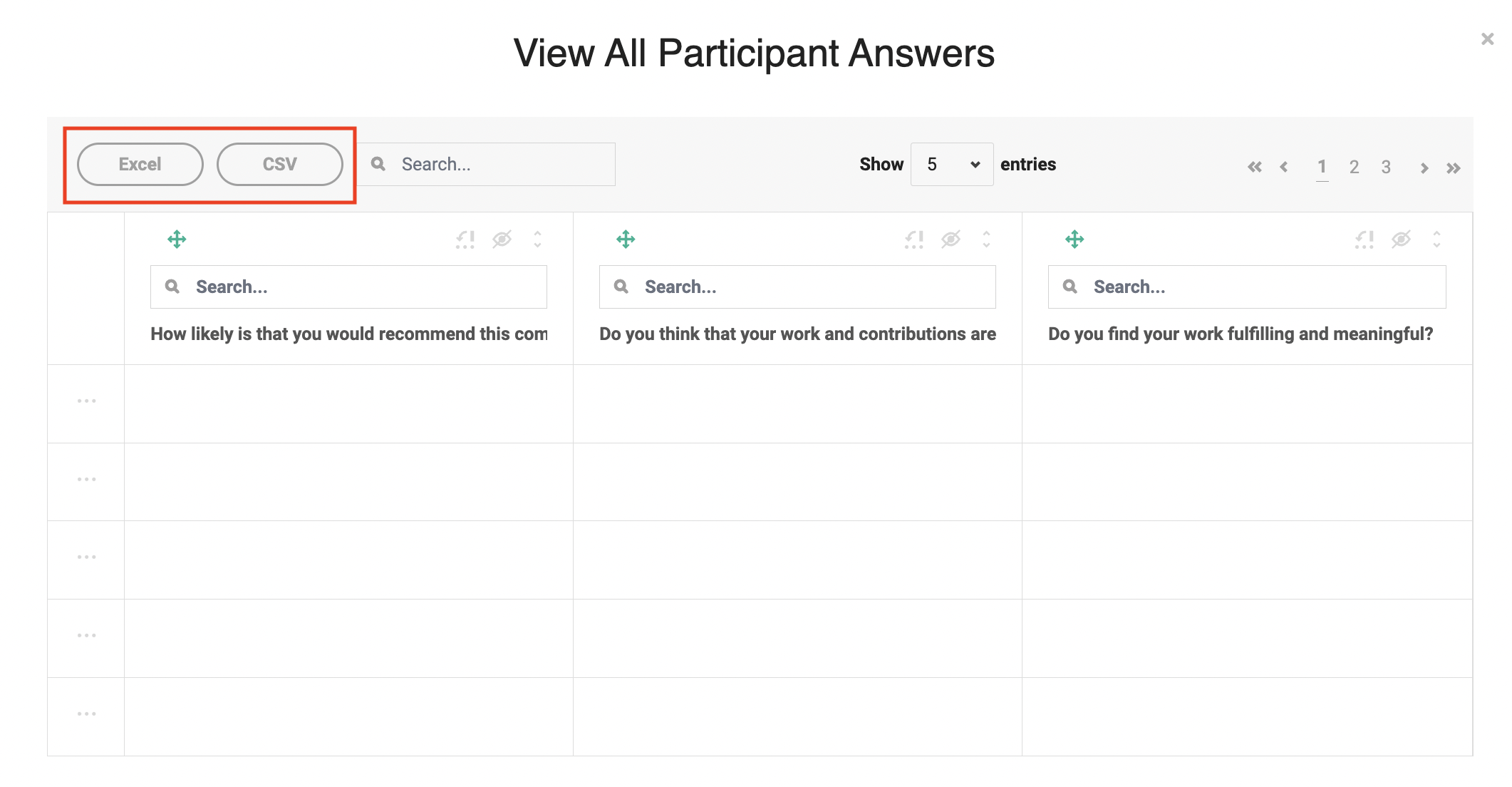Export answers with the Excel button
Image resolution: width=1512 pixels, height=787 pixels.
[x=140, y=164]
